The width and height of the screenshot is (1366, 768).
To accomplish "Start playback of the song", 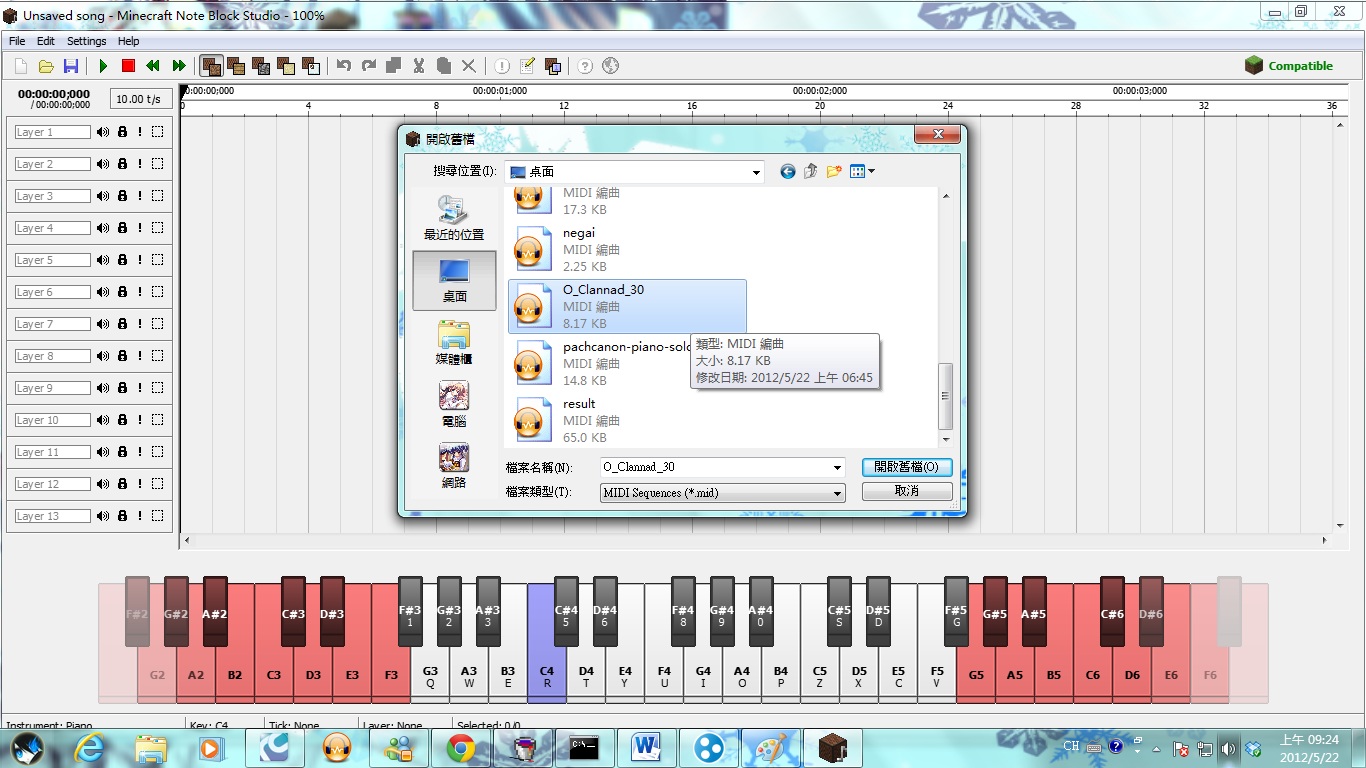I will tap(104, 65).
